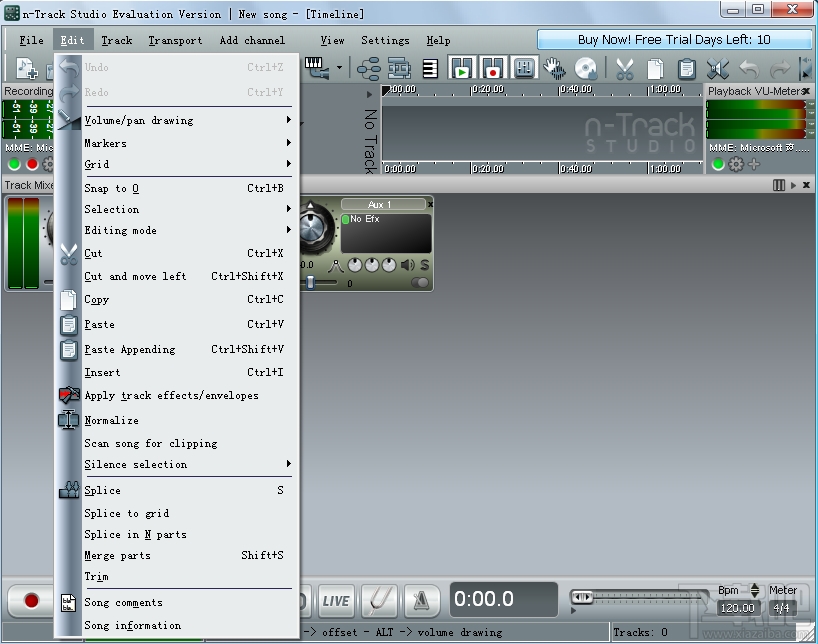The height and width of the screenshot is (644, 818).
Task: Click the tuning fork tuner button
Action: click(x=380, y=600)
